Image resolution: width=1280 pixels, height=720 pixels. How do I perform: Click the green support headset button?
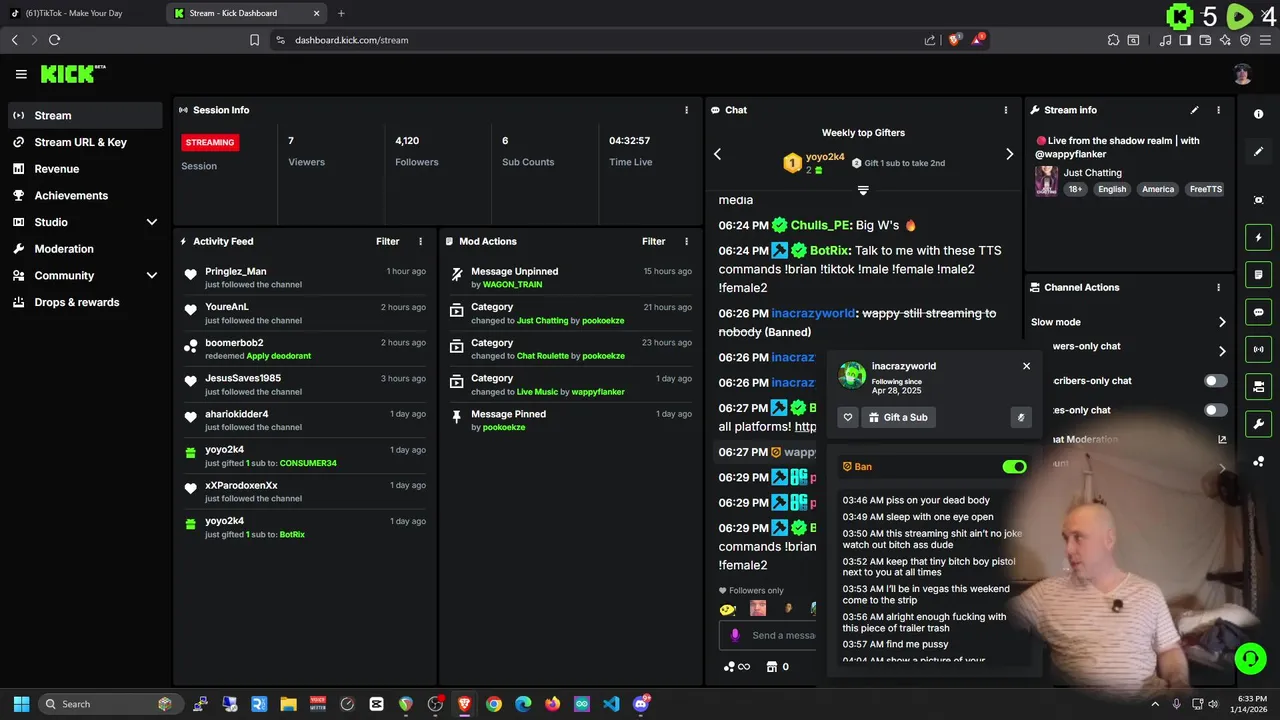click(x=1250, y=658)
